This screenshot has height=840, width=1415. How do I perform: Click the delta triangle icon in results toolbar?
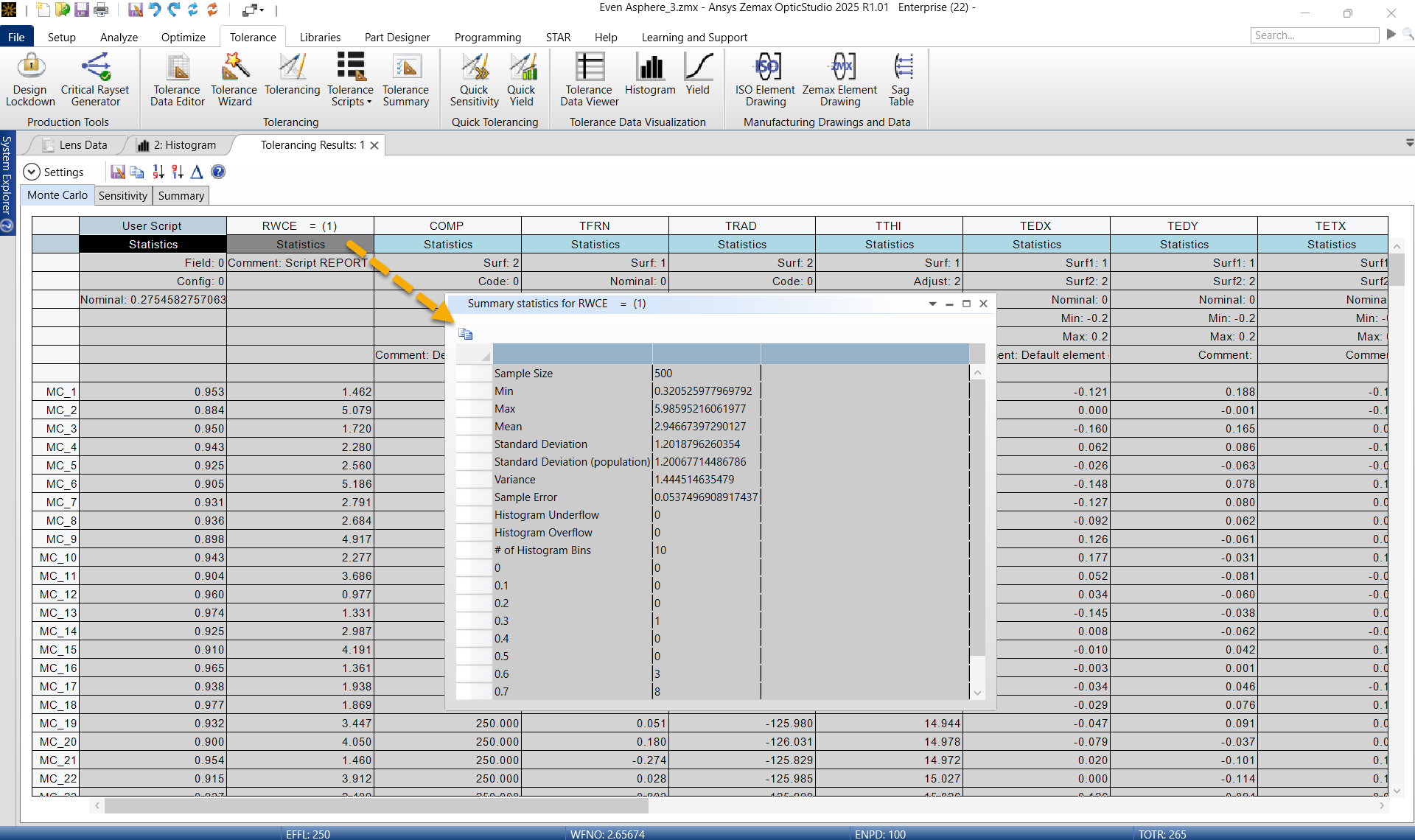[197, 172]
